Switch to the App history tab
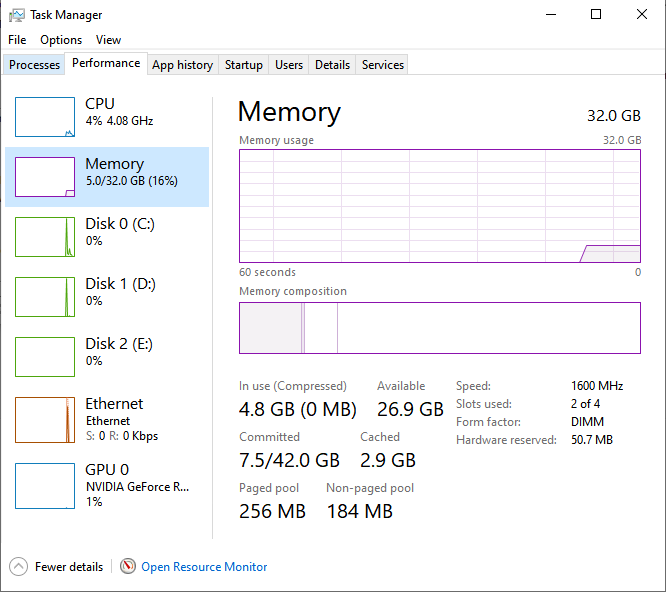 coord(182,65)
